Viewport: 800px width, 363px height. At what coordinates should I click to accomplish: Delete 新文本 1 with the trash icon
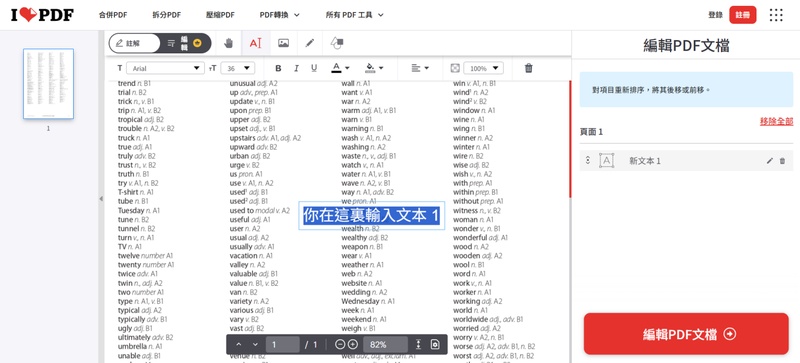click(x=783, y=161)
